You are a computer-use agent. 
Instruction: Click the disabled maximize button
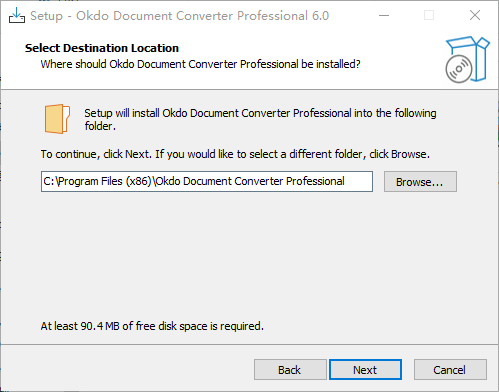(x=429, y=15)
